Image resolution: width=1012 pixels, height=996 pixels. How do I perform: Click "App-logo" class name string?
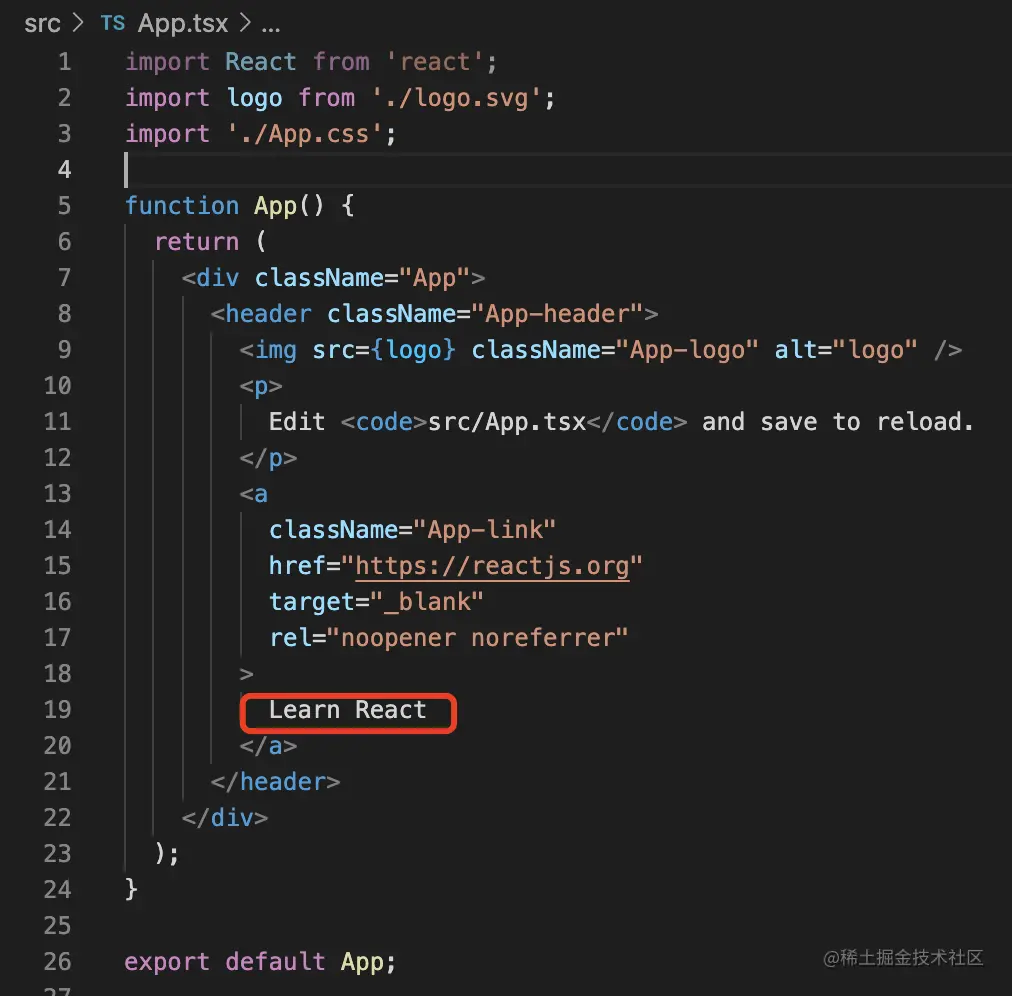tap(687, 350)
